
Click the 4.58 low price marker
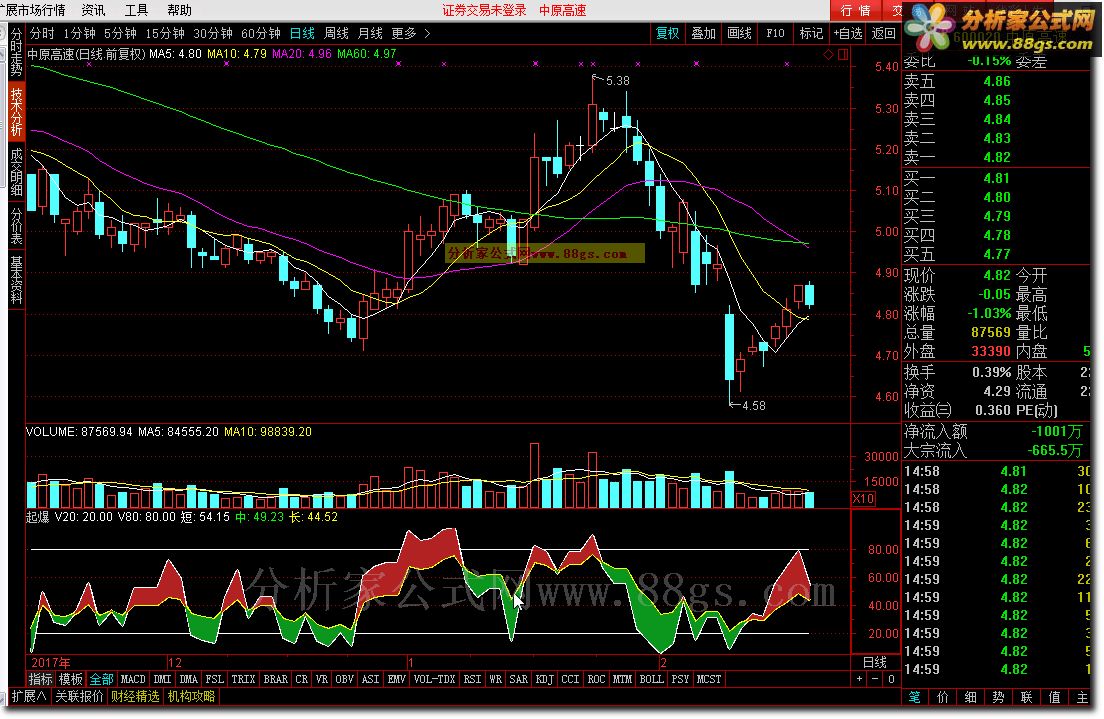tap(753, 406)
